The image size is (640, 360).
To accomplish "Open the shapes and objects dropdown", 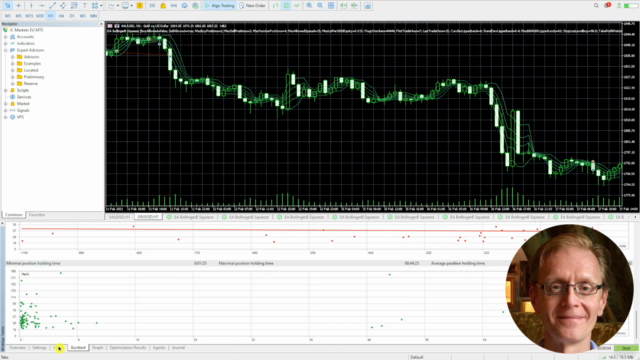I will [97, 6].
